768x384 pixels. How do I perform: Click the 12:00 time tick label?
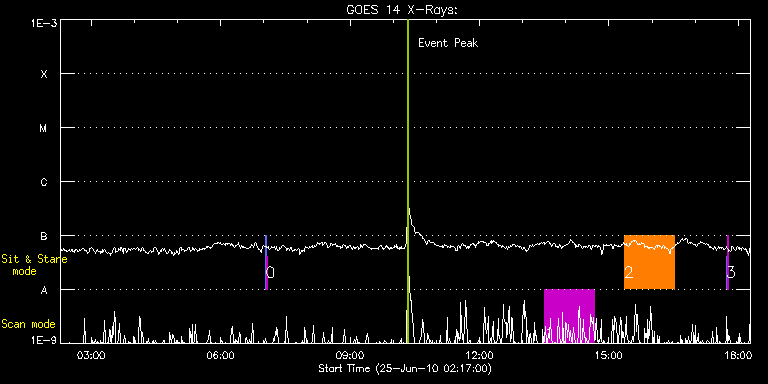click(478, 355)
